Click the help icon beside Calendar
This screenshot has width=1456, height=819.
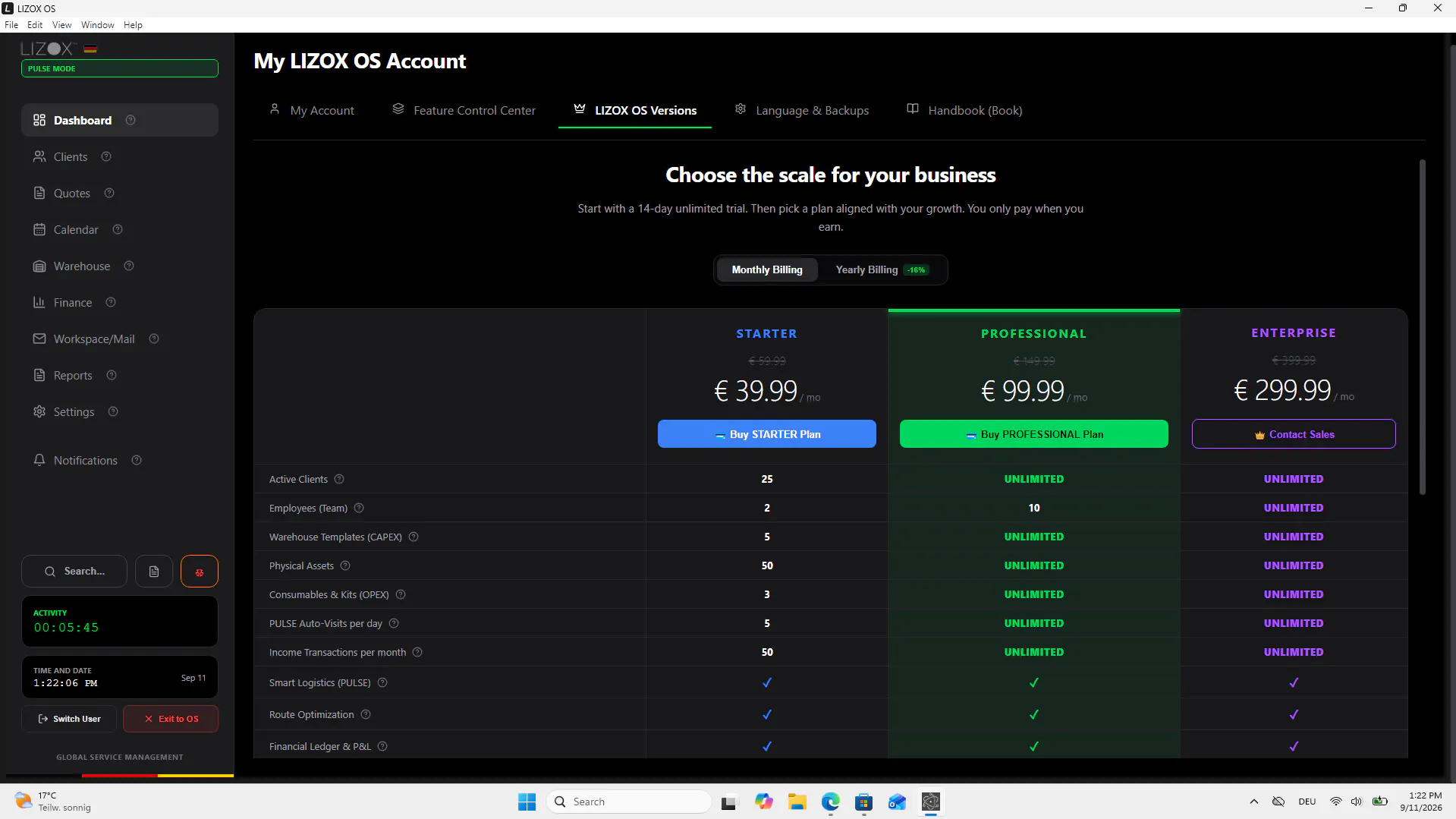[x=118, y=229]
